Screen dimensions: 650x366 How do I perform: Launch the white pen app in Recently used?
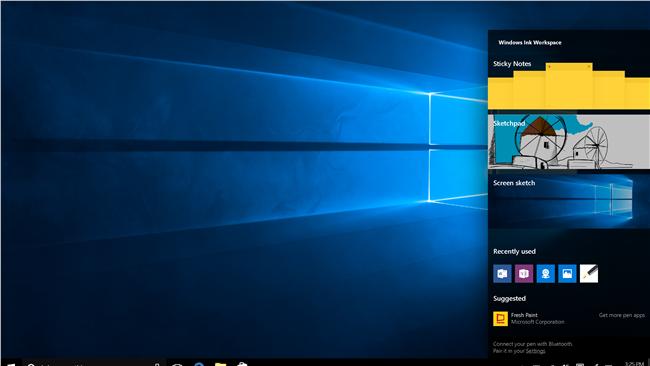coord(589,274)
